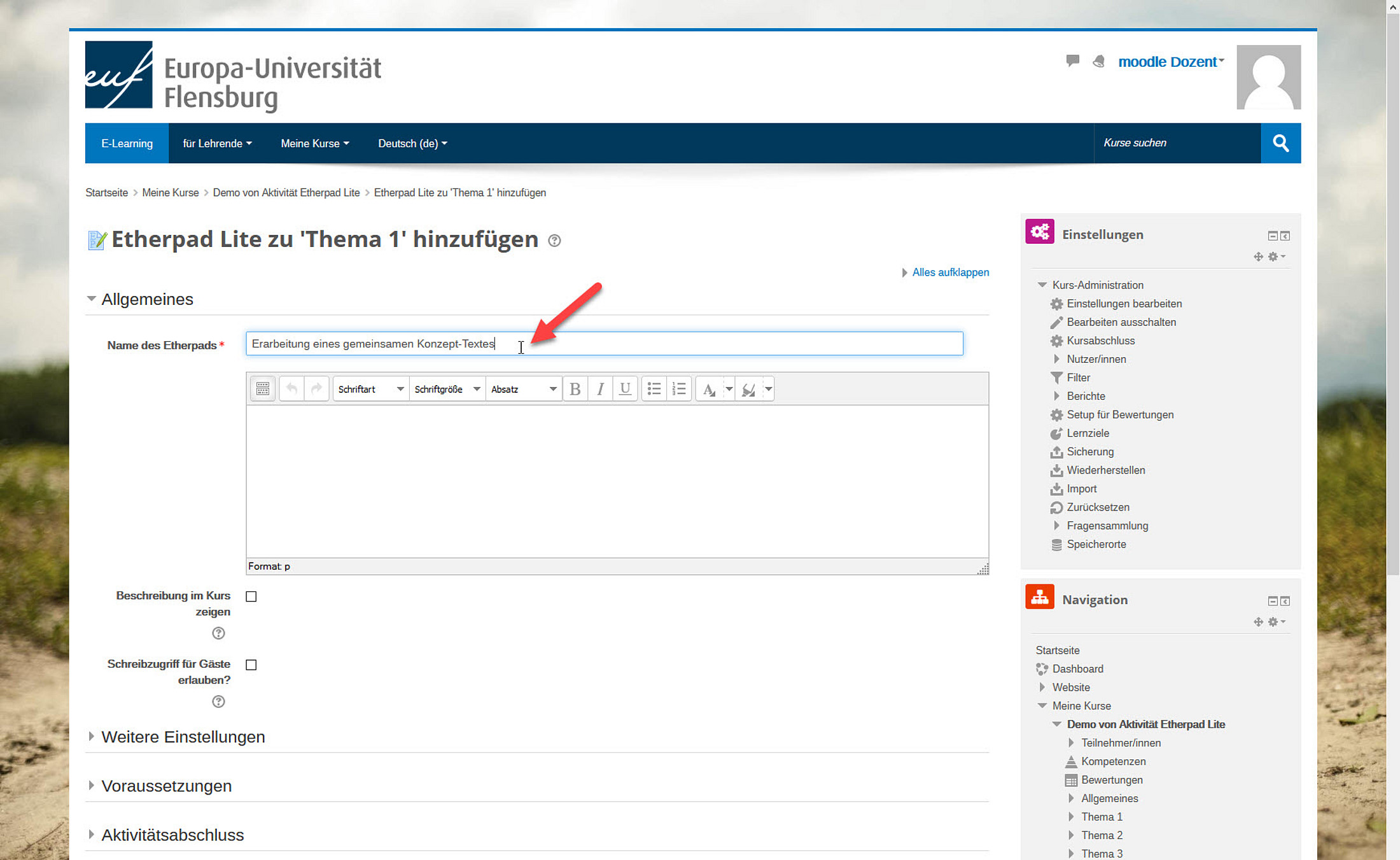The width and height of the screenshot is (1400, 860).
Task: Click the magnifier search button
Action: click(1280, 143)
